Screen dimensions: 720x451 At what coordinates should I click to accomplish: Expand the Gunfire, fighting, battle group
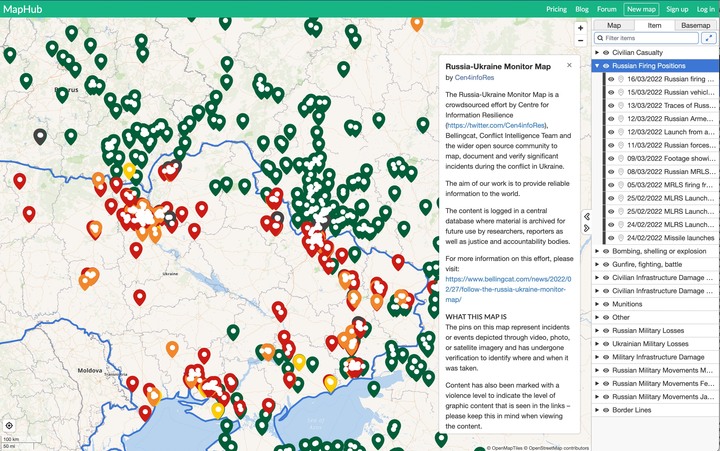597,265
